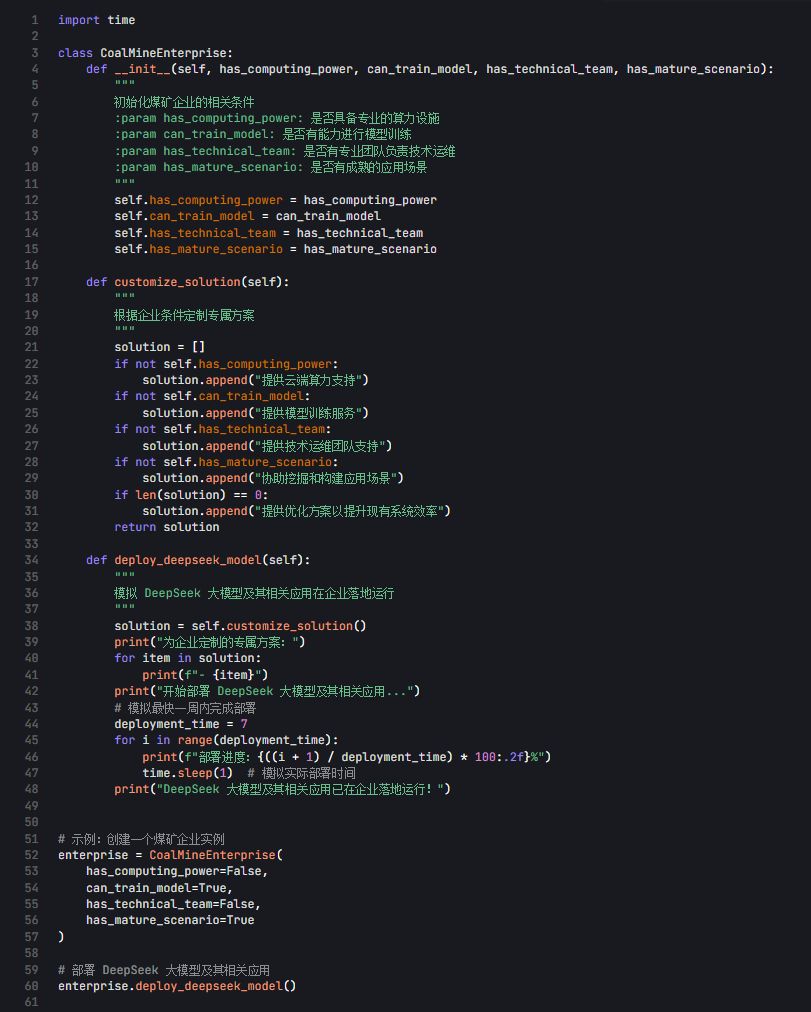Click the '部署进度' print statement on line 46
811x1012 pixels.
click(346, 757)
